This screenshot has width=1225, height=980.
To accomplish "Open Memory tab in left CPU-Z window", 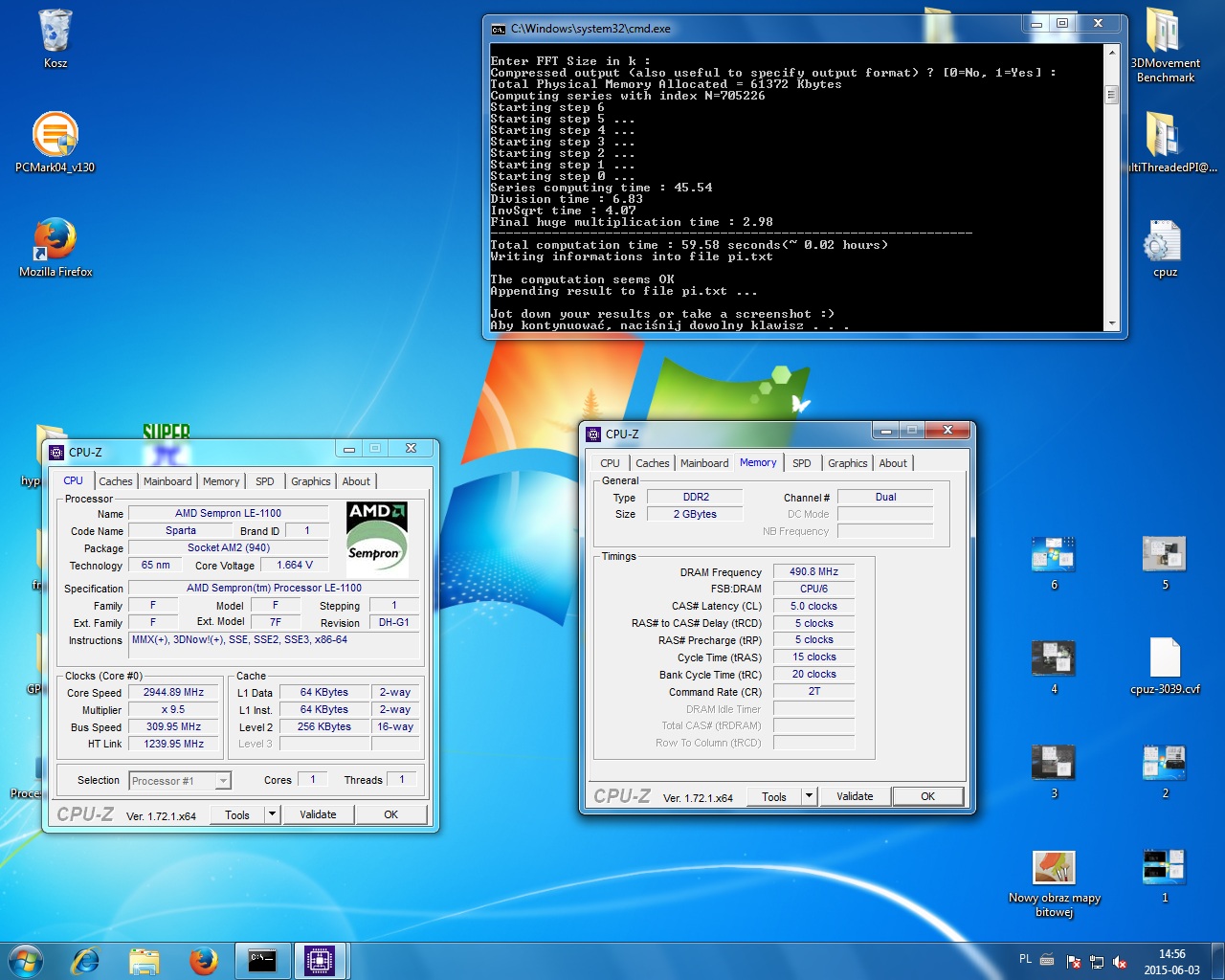I will click(221, 481).
